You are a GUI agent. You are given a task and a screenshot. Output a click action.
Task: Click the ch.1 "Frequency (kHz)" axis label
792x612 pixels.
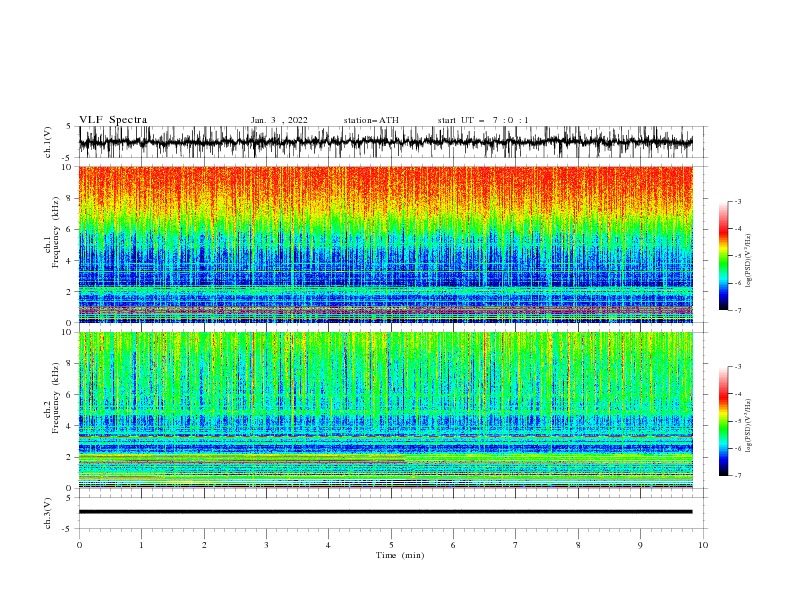click(x=56, y=233)
